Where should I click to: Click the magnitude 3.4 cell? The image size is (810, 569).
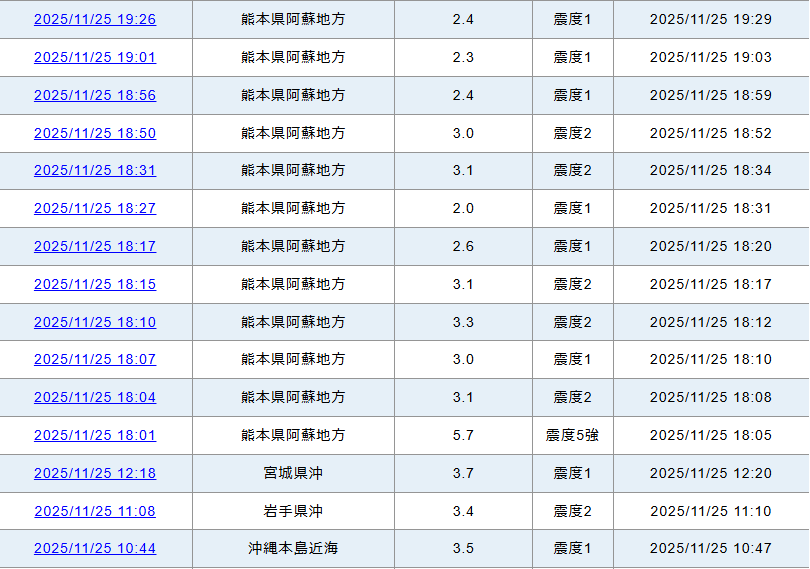pyautogui.click(x=463, y=511)
